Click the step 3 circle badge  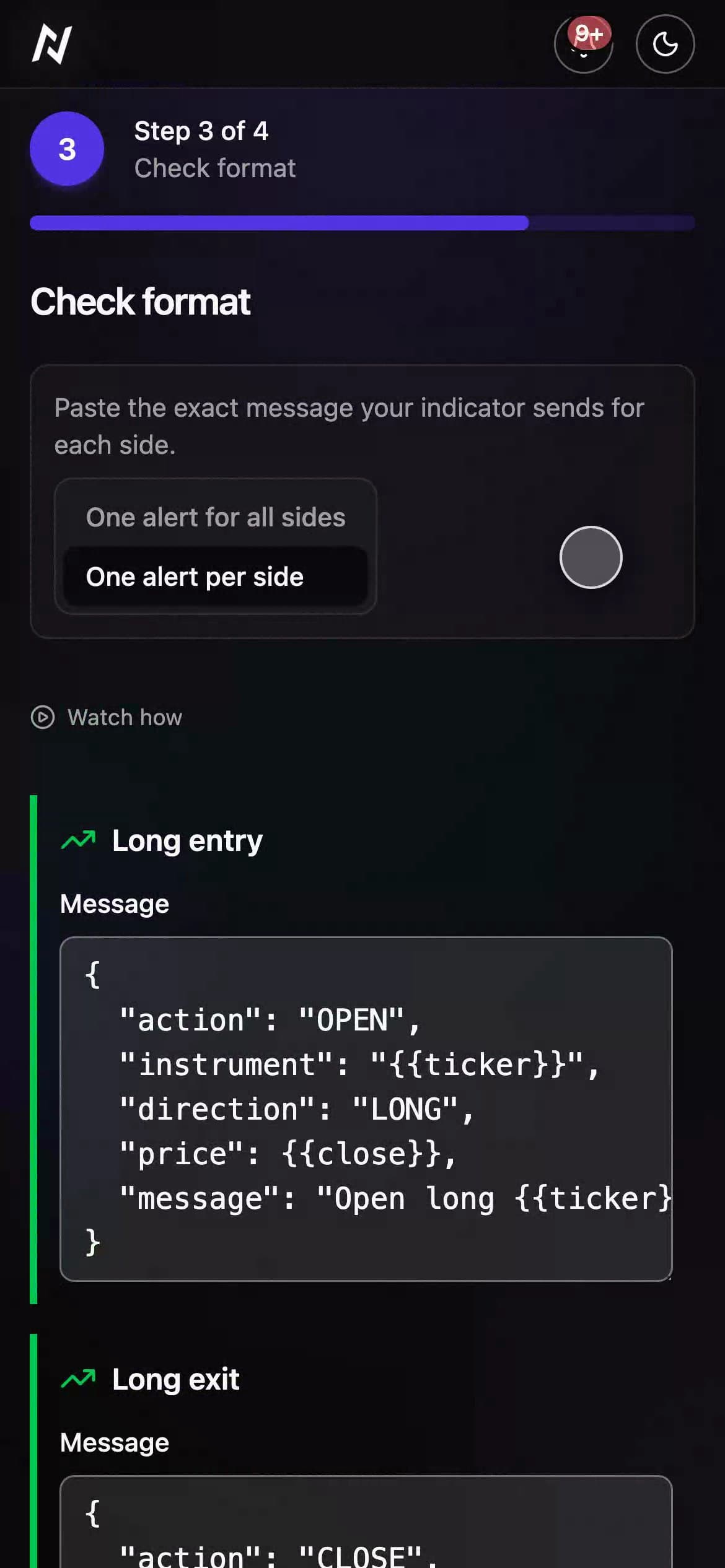pyautogui.click(x=67, y=149)
